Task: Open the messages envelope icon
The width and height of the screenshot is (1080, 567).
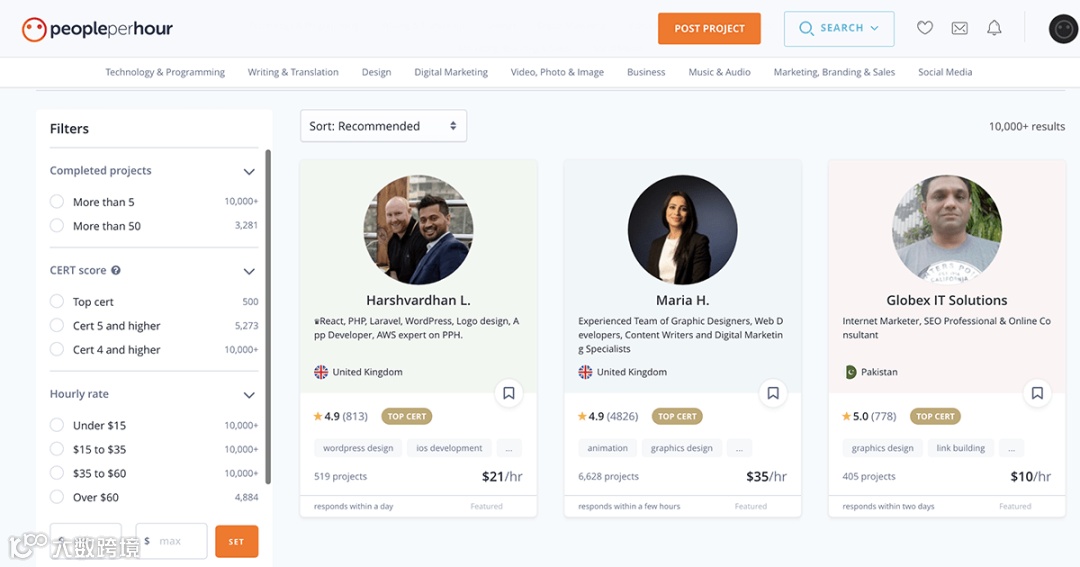Action: click(960, 28)
